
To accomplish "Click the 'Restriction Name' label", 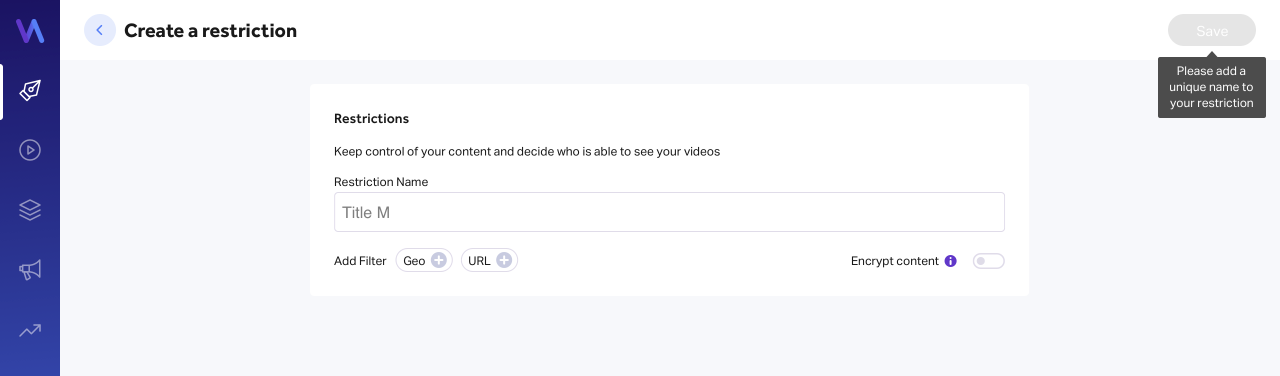I will (x=381, y=182).
